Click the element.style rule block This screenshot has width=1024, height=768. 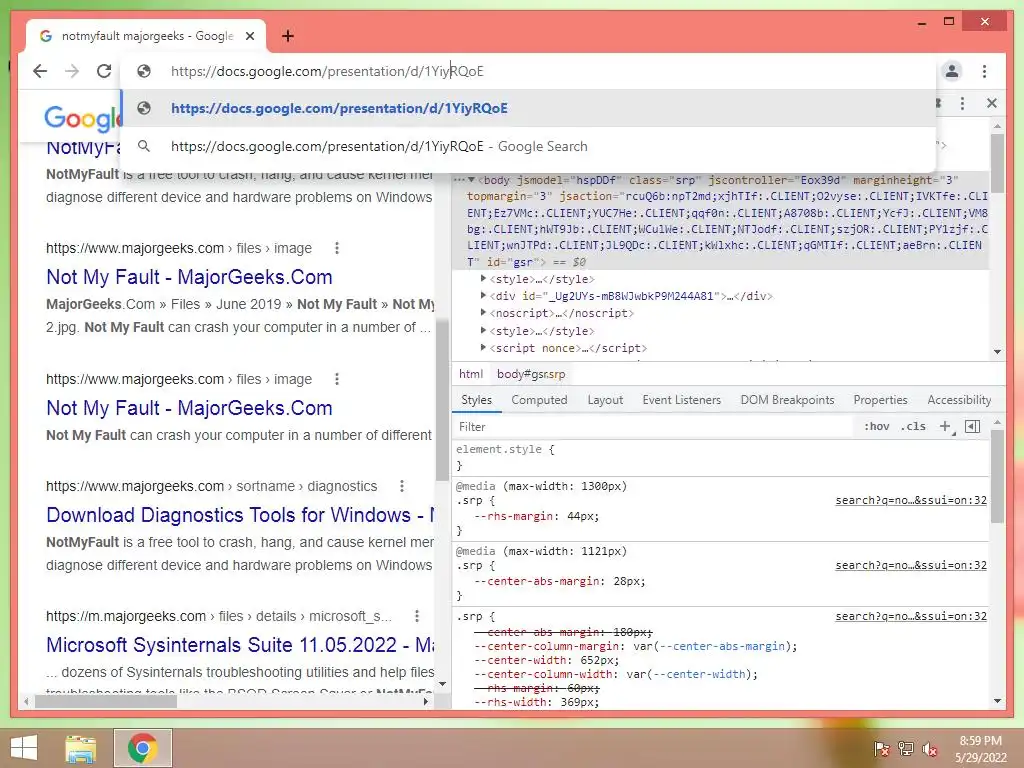[x=721, y=457]
